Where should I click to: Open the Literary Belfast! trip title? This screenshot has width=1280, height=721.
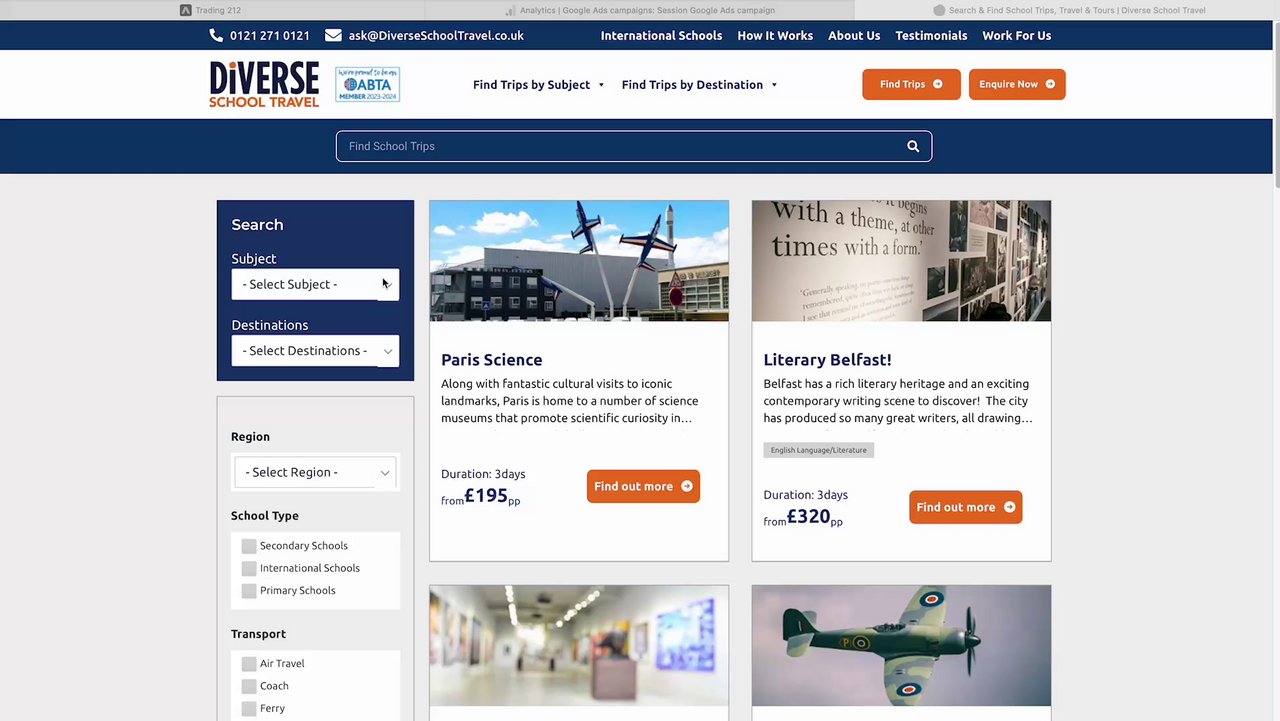pos(827,360)
